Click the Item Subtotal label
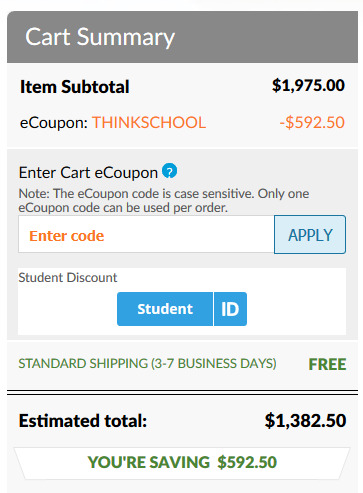Screen dimensions: 363x493 point(75,87)
